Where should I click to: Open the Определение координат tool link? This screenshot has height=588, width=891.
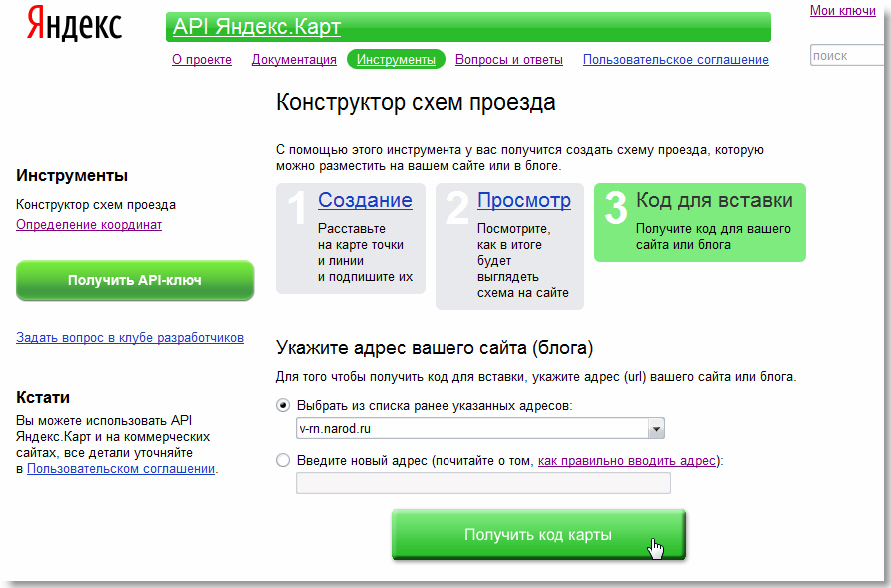(x=89, y=225)
